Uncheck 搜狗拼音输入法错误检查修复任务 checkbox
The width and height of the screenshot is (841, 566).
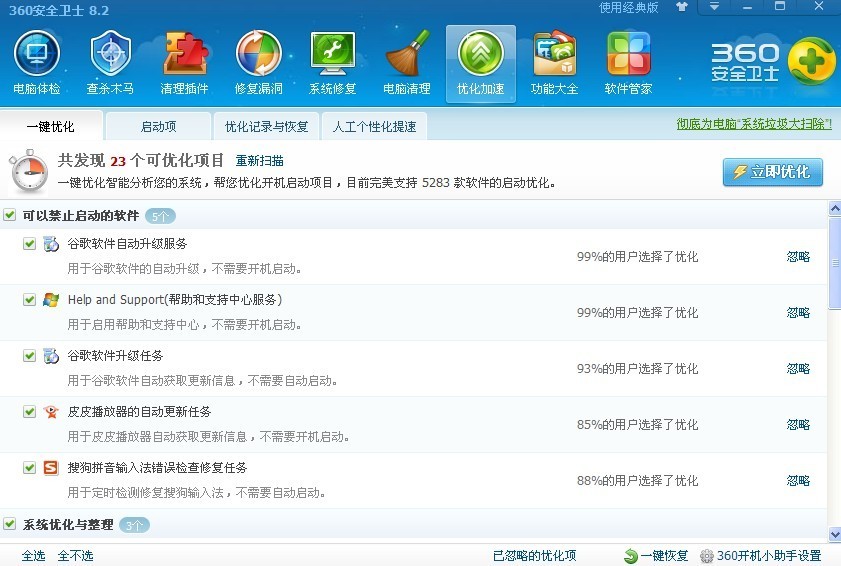coord(29,467)
